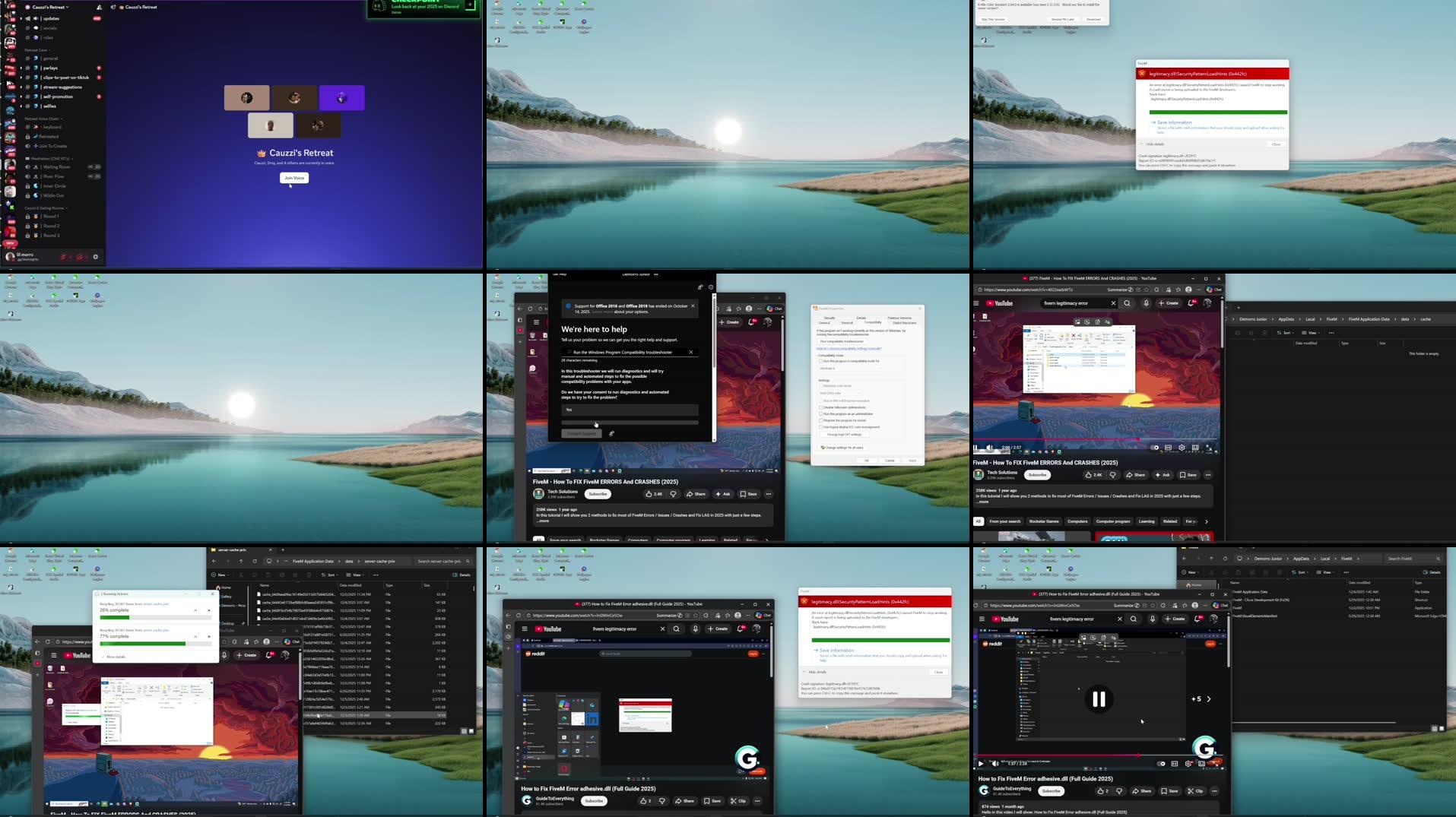Image resolution: width=1456 pixels, height=817 pixels.
Task: Check Disable fullscreen optimizations
Action: (820, 407)
